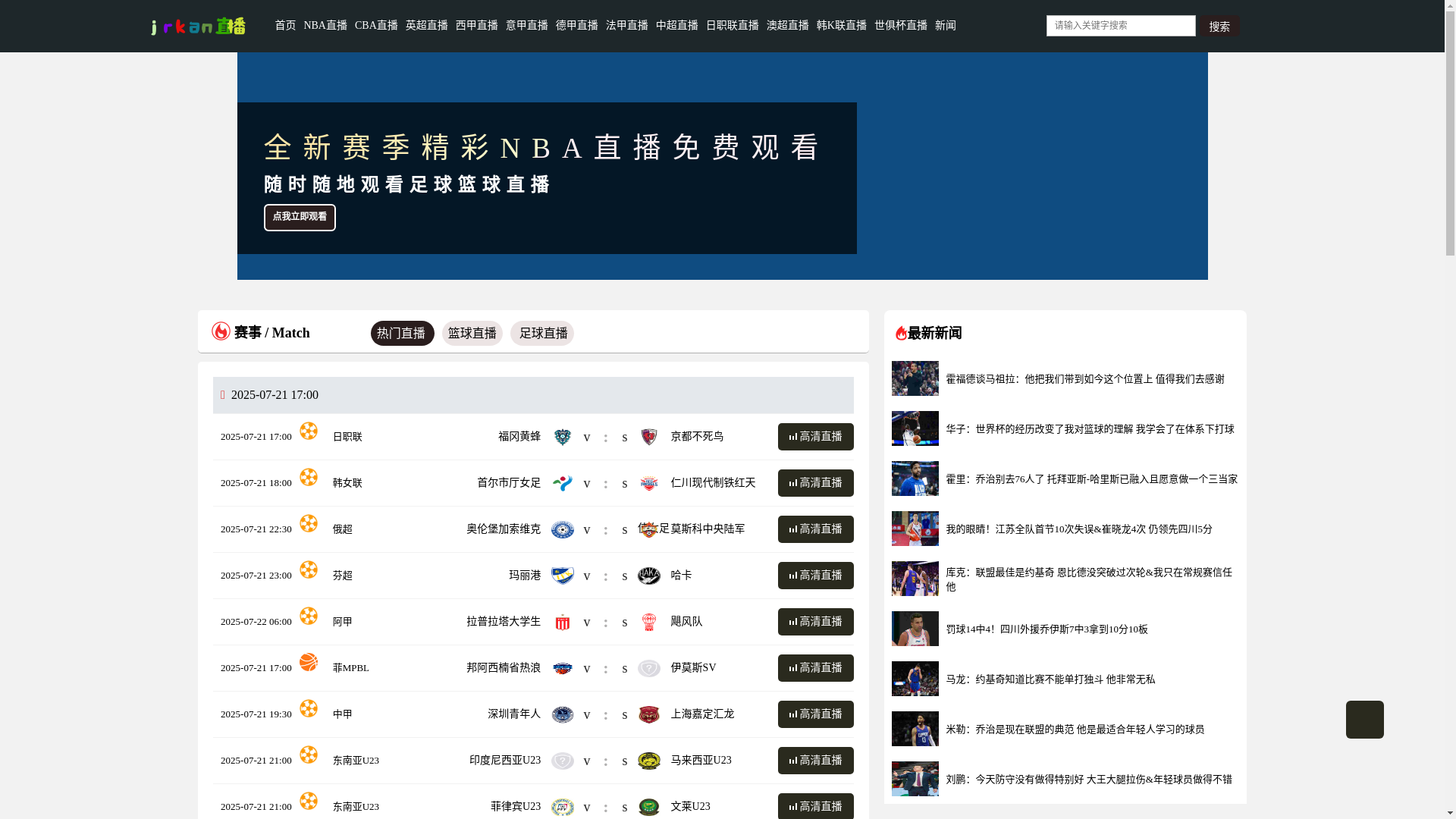Click the 点我立即观看 banner button

click(300, 217)
